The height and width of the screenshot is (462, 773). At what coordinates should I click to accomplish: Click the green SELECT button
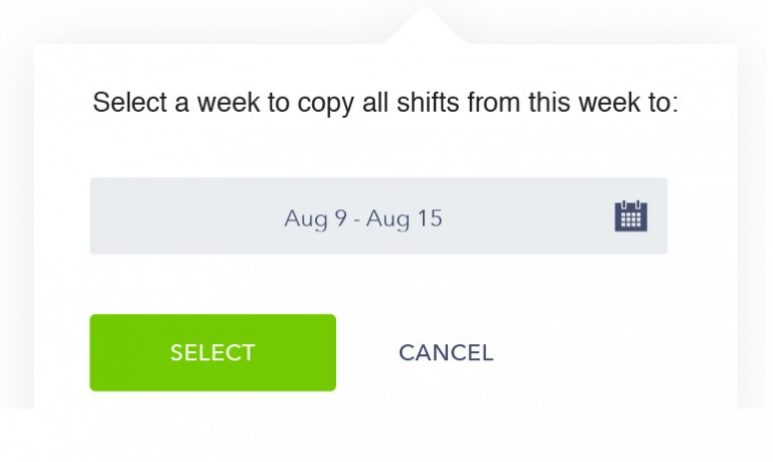click(x=212, y=353)
